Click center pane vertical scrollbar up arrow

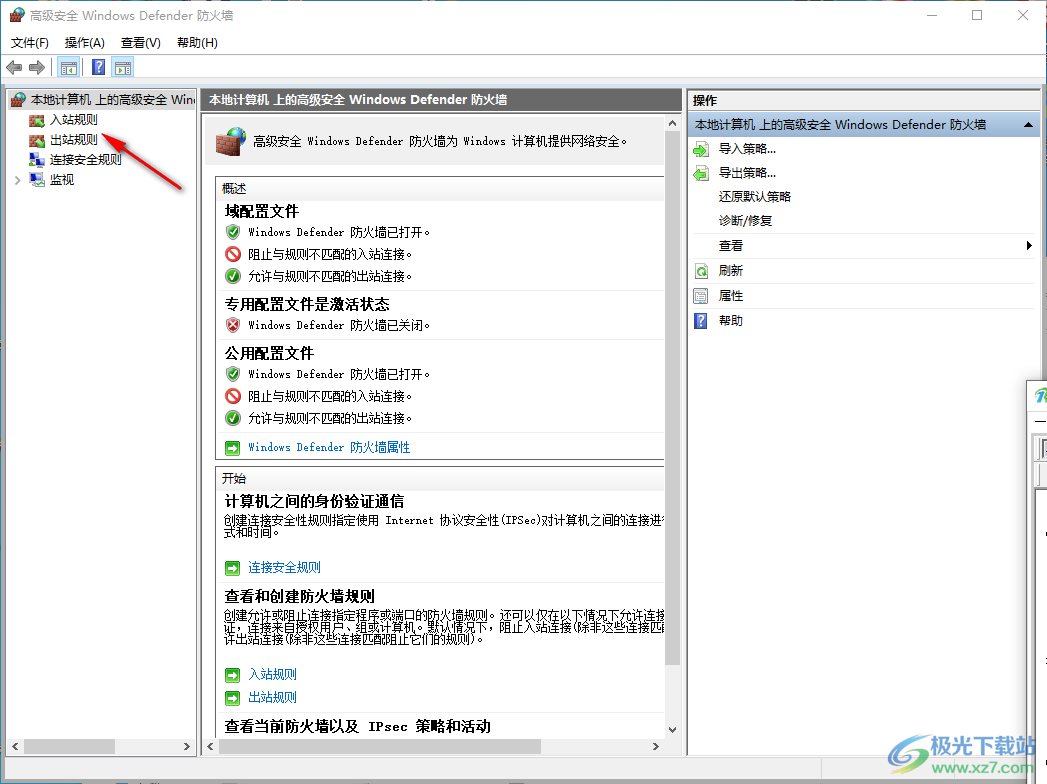coord(672,124)
